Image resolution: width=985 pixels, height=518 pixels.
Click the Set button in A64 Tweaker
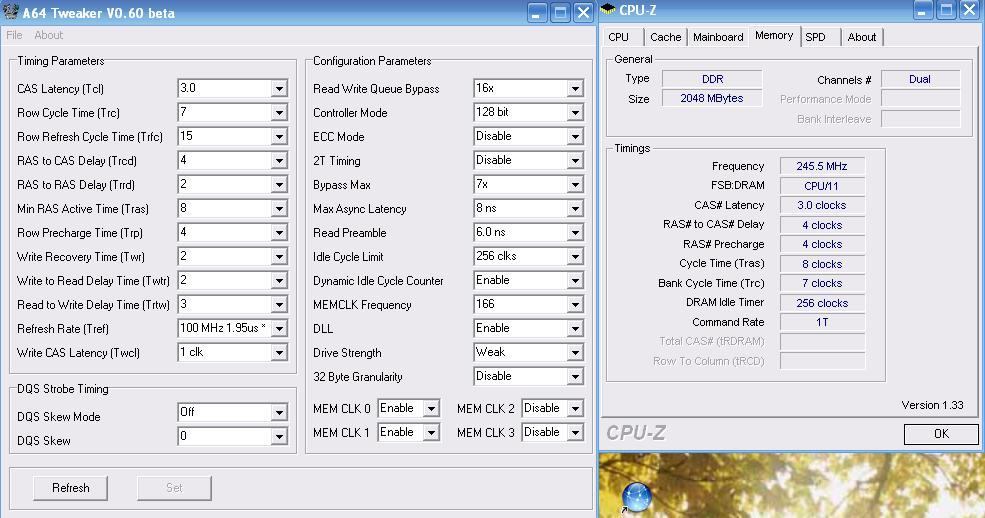[174, 488]
